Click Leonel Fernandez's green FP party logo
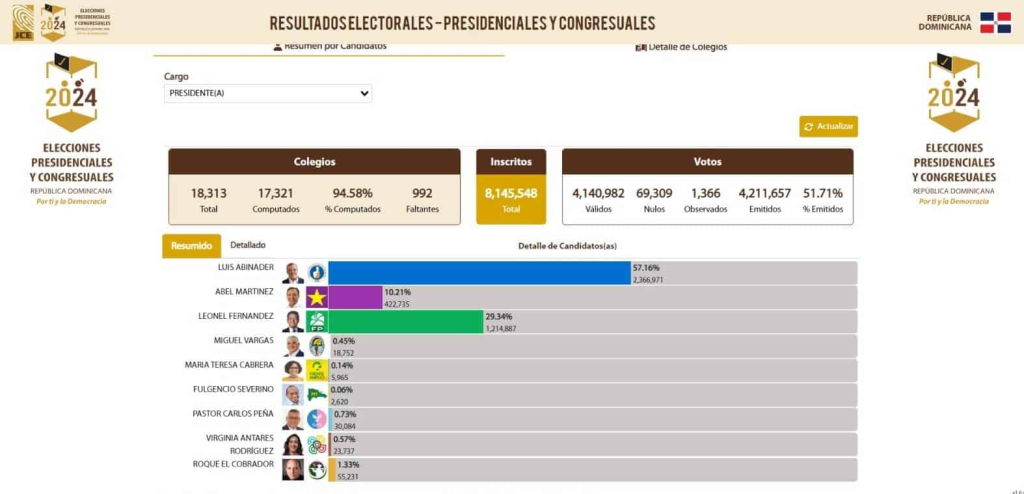The width and height of the screenshot is (1024, 494). [317, 322]
